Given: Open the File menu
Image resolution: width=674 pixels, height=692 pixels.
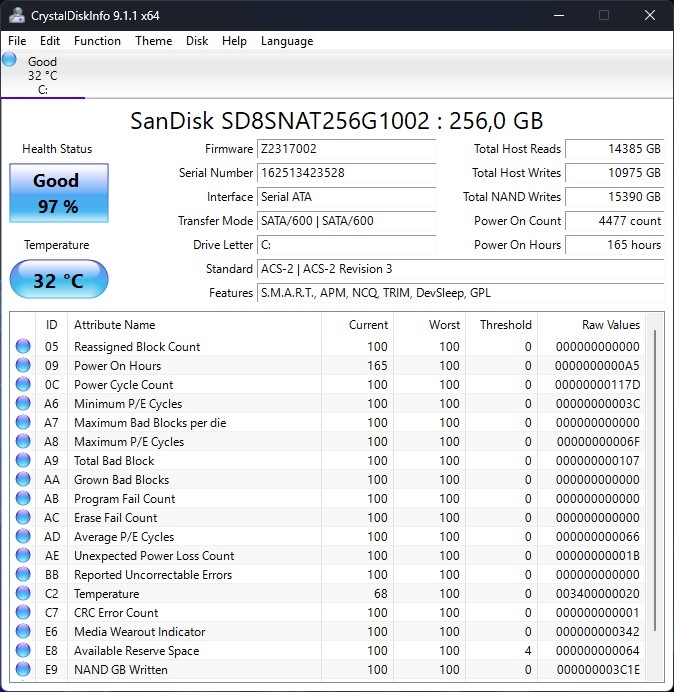Looking at the screenshot, I should [17, 41].
